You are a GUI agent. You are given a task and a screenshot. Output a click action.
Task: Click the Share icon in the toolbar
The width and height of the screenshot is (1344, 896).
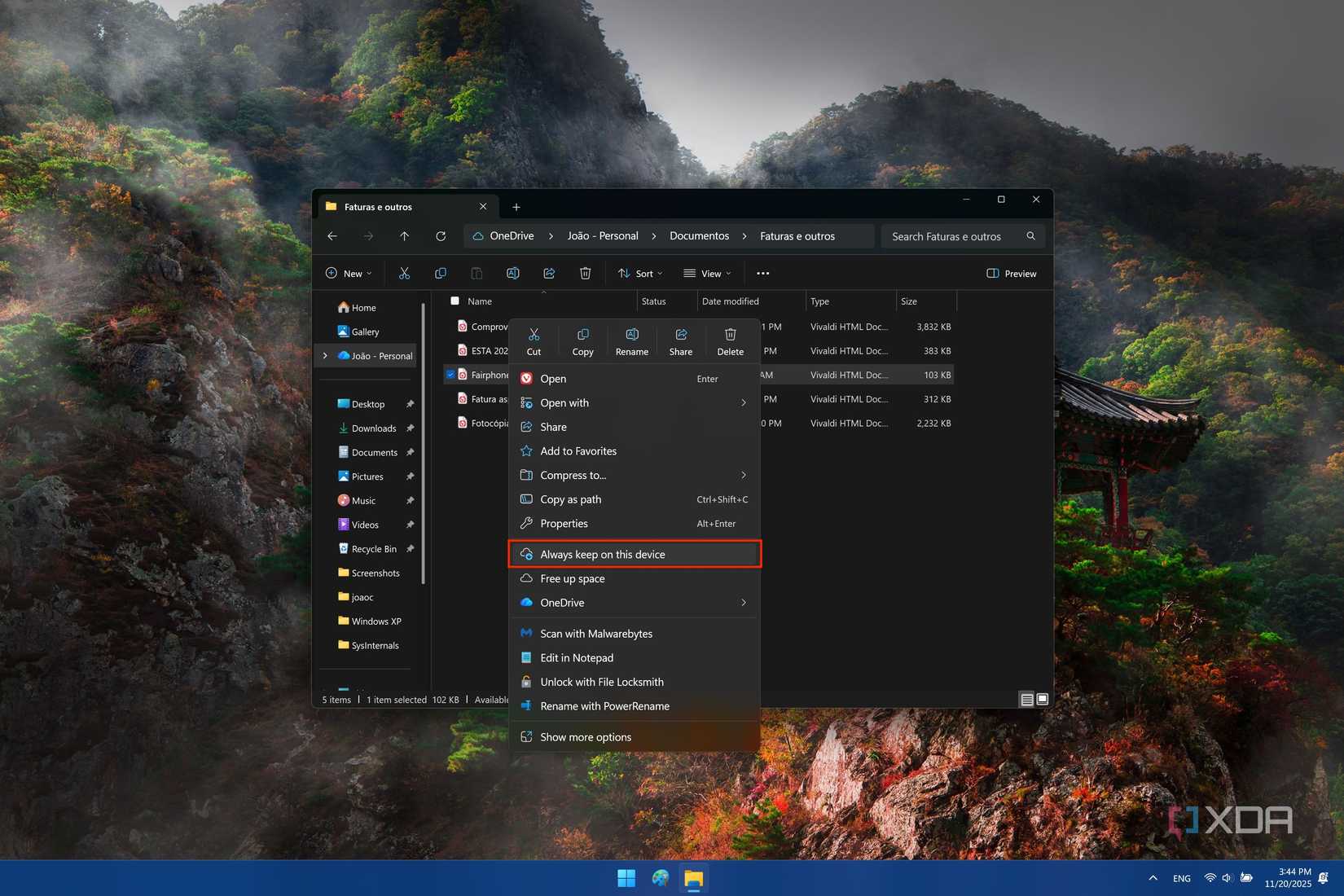(549, 273)
